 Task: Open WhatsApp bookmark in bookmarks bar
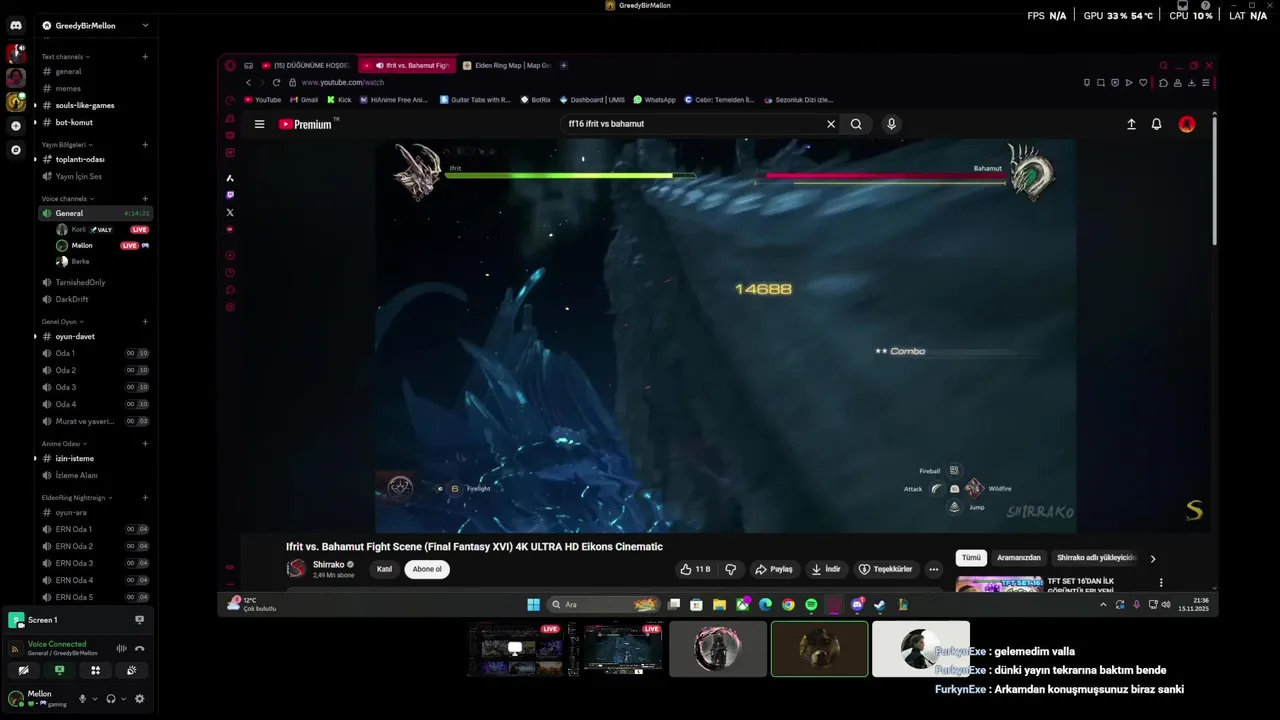[654, 100]
